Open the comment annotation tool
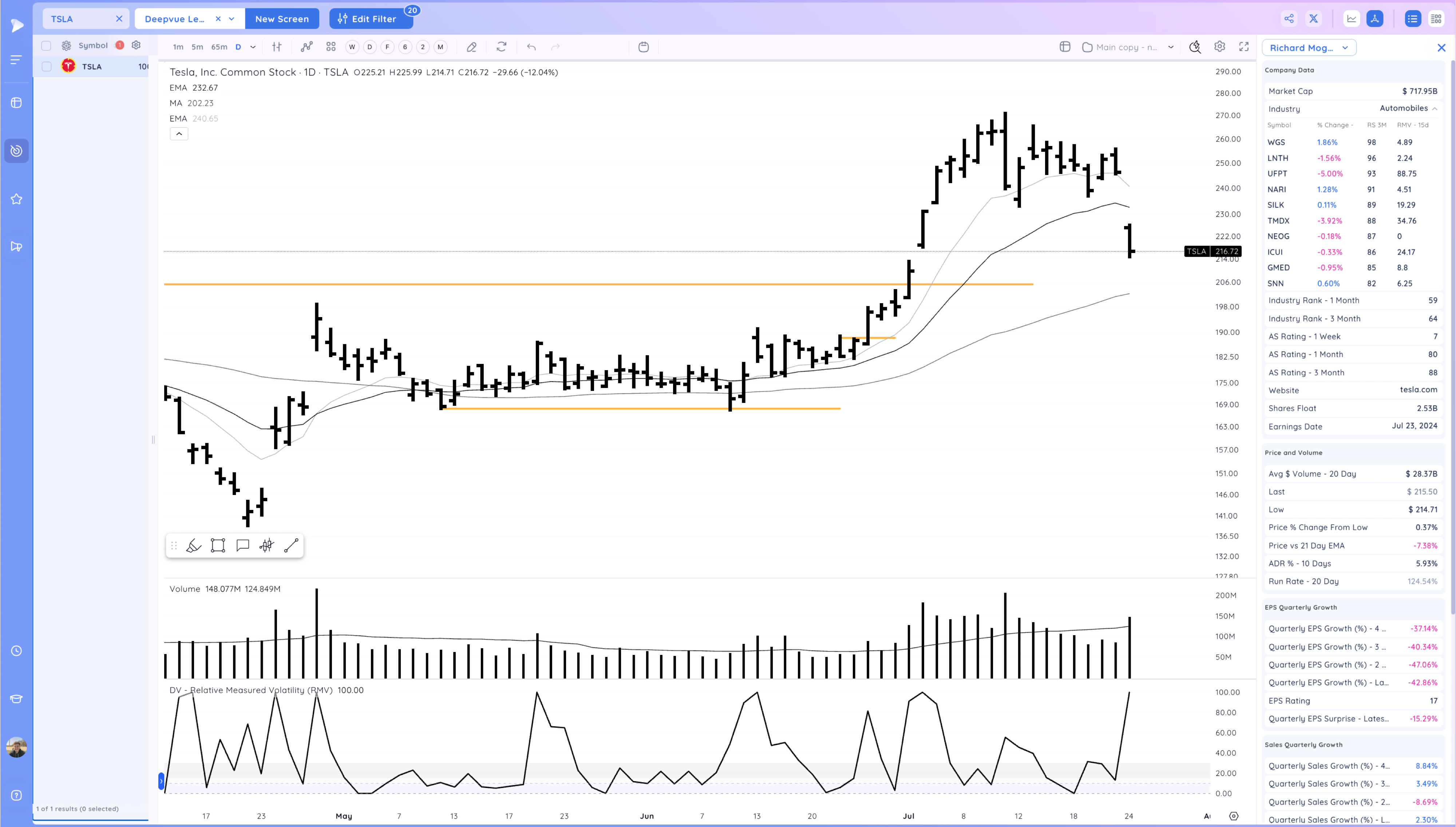Screen dimensions: 1456x827 242,546
